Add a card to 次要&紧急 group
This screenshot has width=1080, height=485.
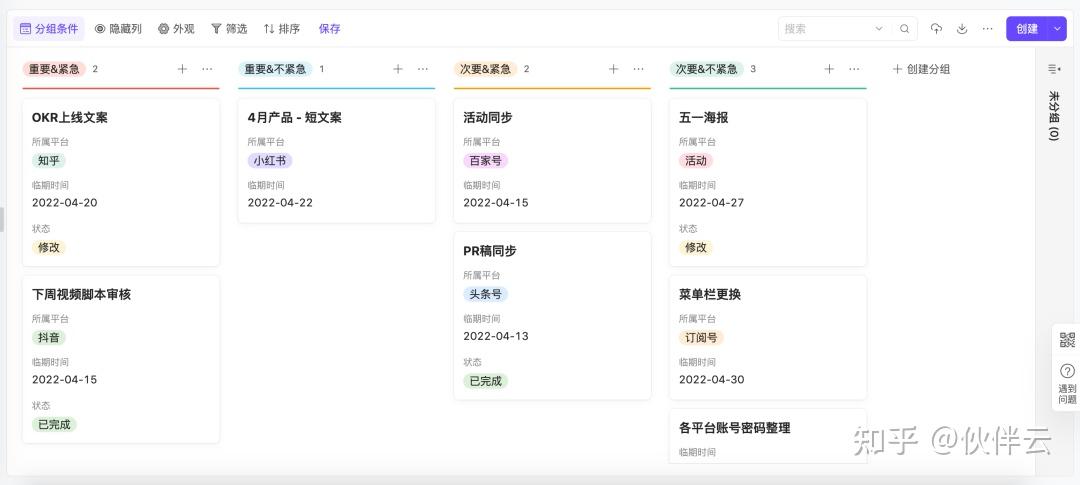[614, 69]
